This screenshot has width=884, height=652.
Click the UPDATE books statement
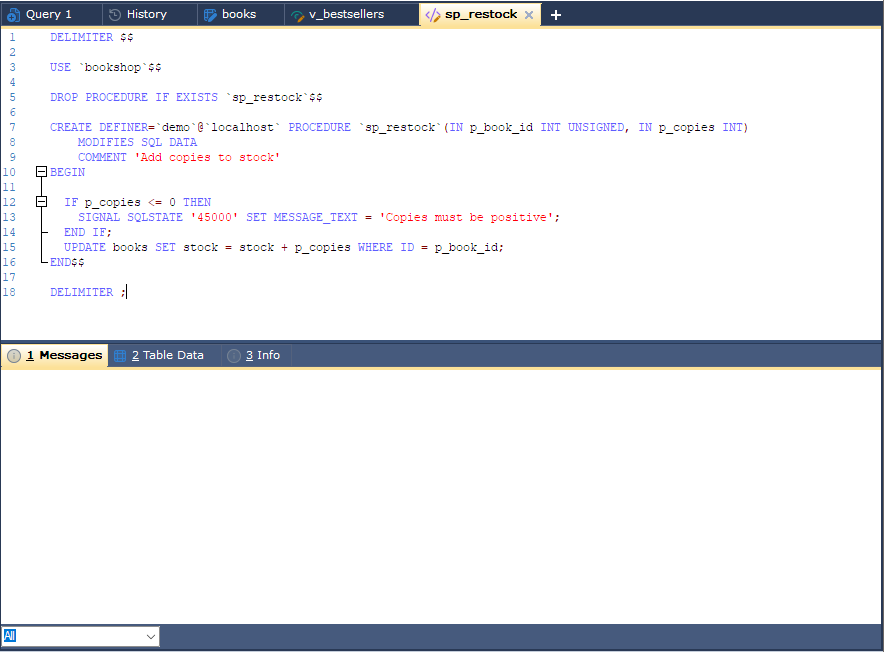point(284,247)
